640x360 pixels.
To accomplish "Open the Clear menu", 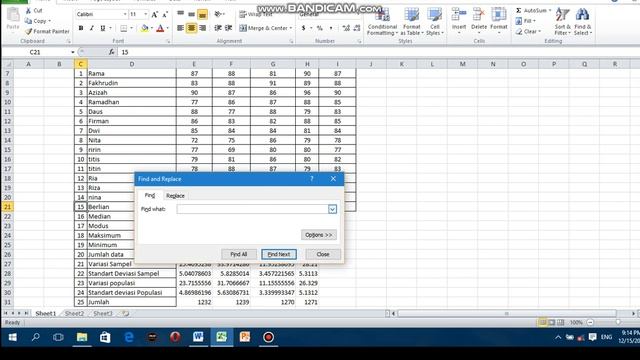I will (528, 31).
